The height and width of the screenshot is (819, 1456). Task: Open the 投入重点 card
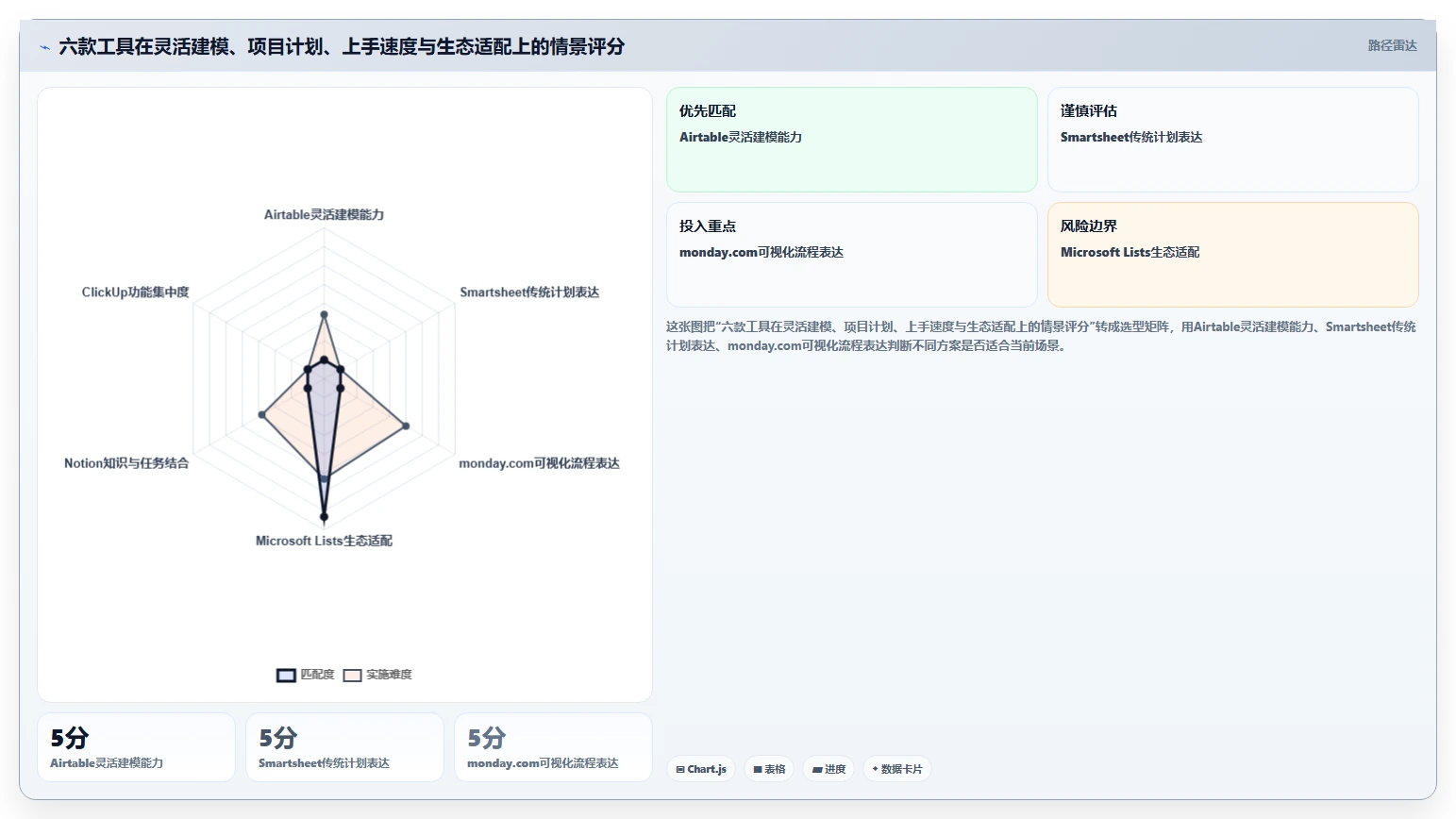(852, 255)
